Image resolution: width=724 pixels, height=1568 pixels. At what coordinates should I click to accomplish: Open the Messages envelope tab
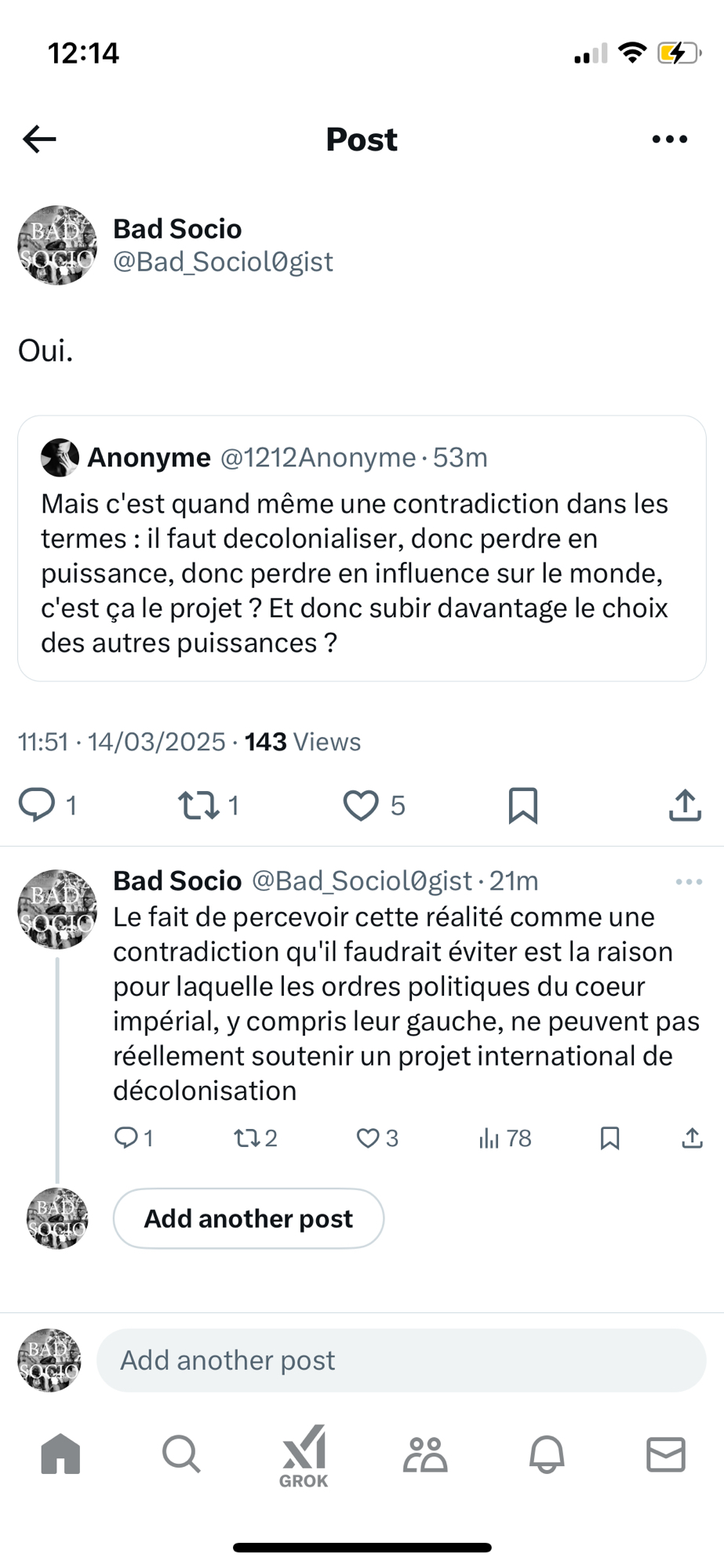666,1454
